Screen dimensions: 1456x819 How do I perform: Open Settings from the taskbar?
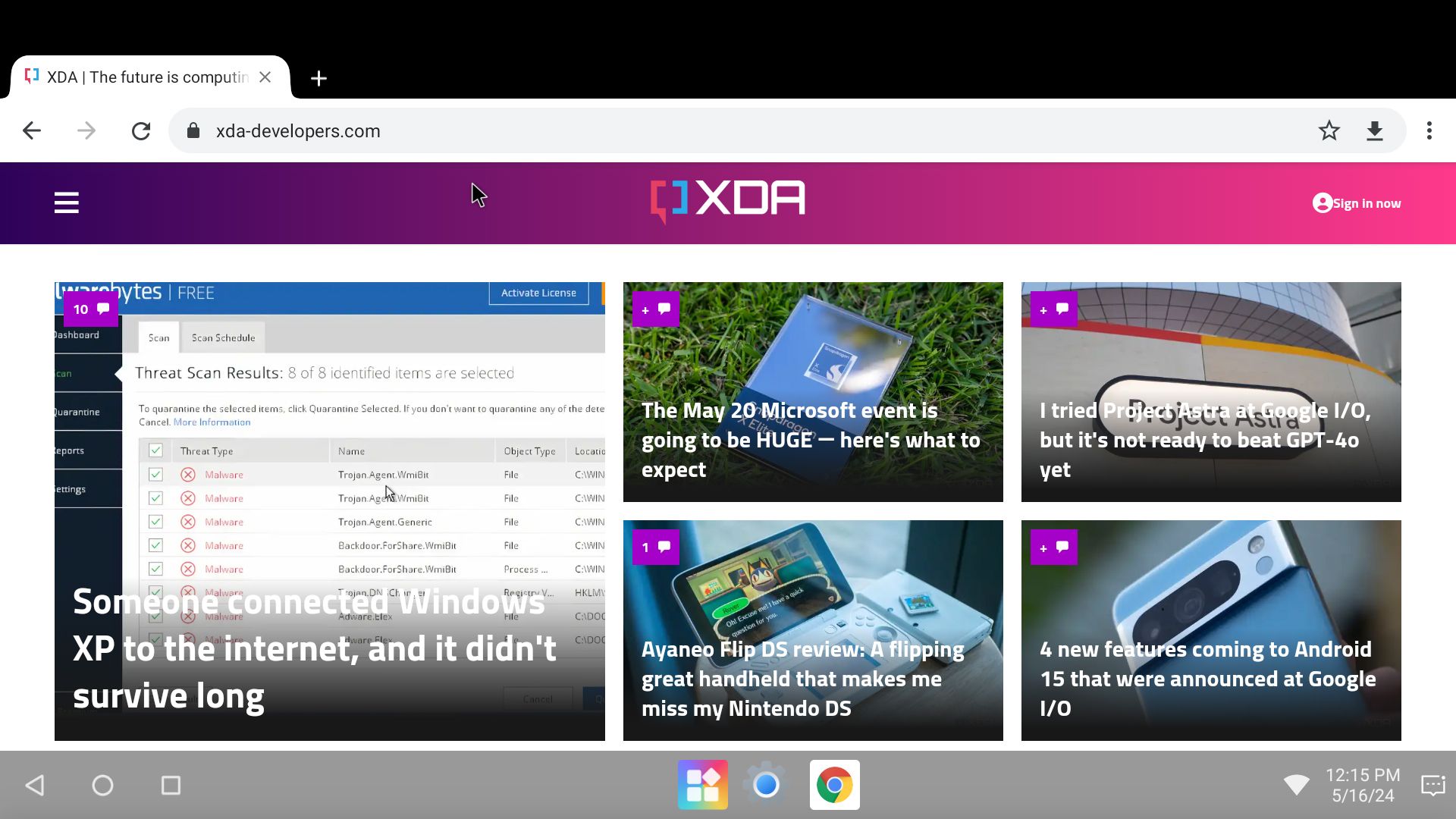click(766, 785)
